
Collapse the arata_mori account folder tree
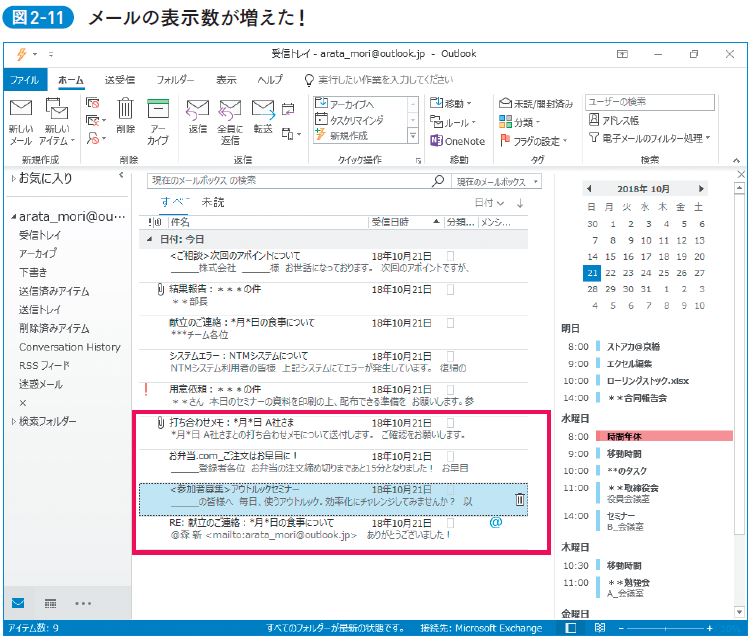pos(13,217)
